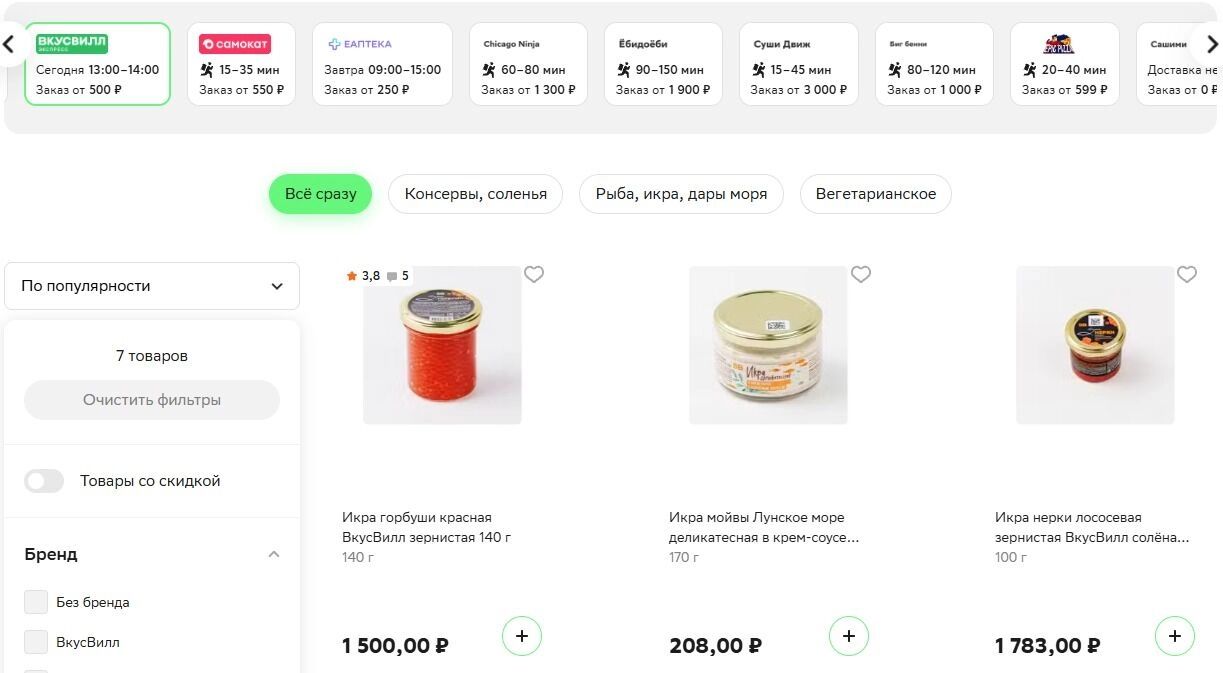Image resolution: width=1223 pixels, height=673 pixels.
Task: Click the right arrow of the store carousel
Action: [1212, 44]
